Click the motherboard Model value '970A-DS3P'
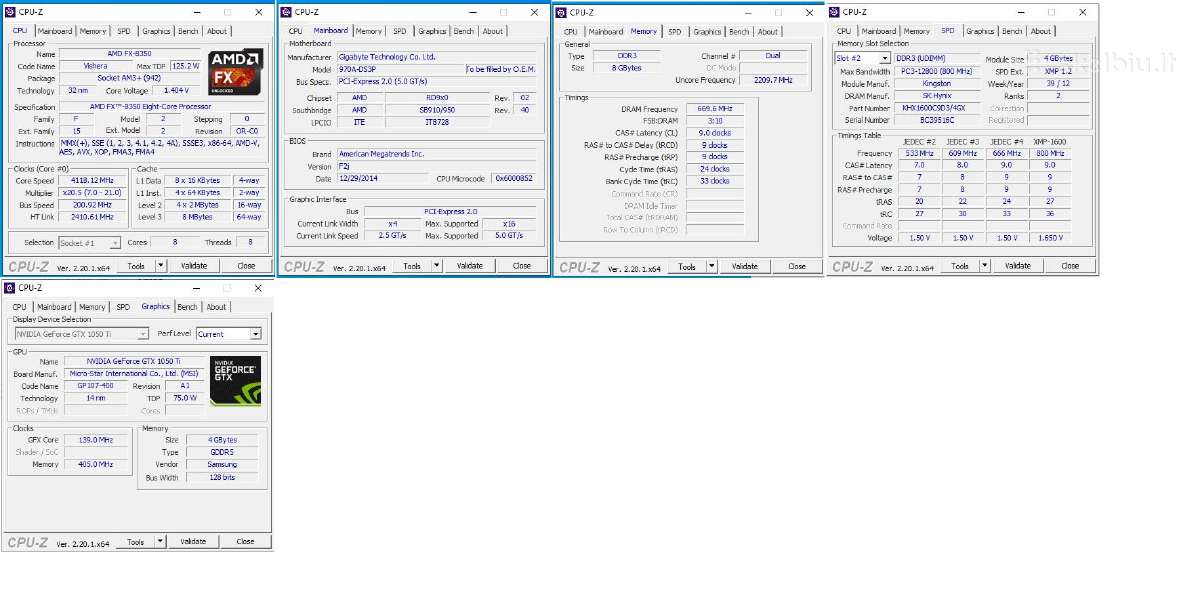Viewport: 1200px width, 593px height. coord(400,69)
